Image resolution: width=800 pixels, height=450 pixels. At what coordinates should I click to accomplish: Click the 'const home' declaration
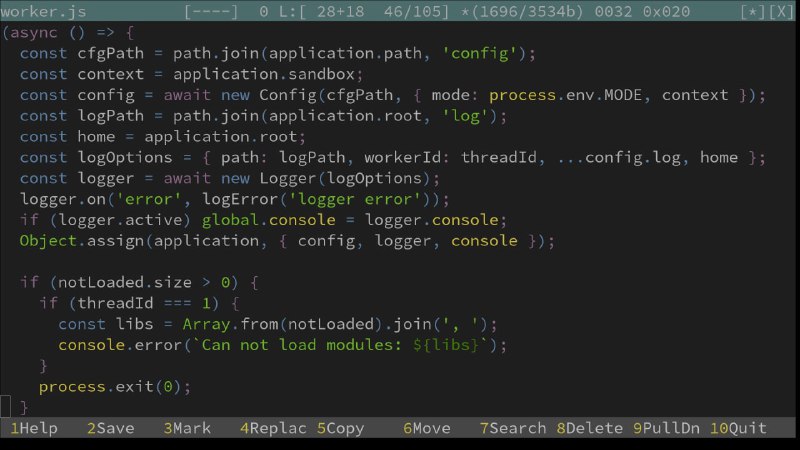(x=67, y=137)
